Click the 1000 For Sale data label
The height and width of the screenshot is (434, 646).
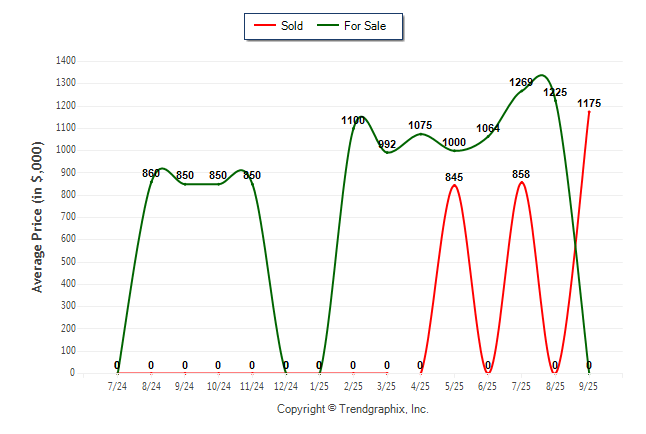tap(454, 142)
